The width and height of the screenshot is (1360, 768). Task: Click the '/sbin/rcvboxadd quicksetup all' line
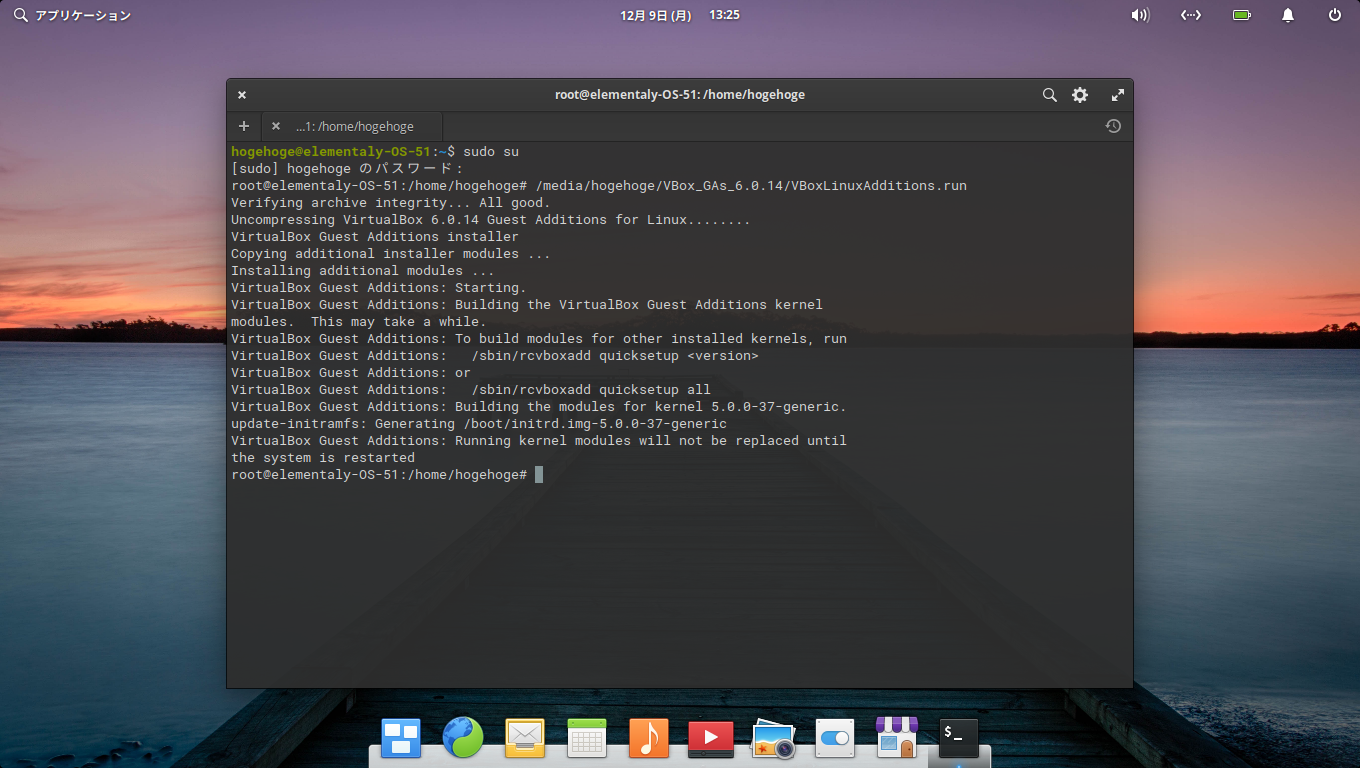click(471, 390)
